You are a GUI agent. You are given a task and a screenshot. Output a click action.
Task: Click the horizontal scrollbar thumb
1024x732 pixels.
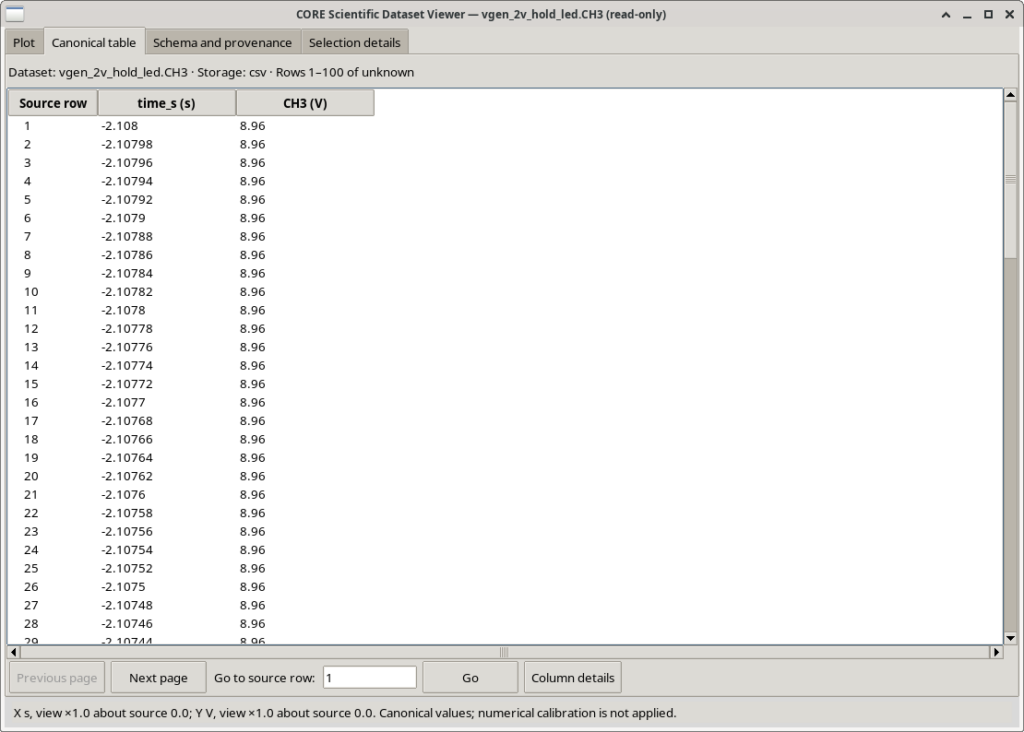coord(504,652)
